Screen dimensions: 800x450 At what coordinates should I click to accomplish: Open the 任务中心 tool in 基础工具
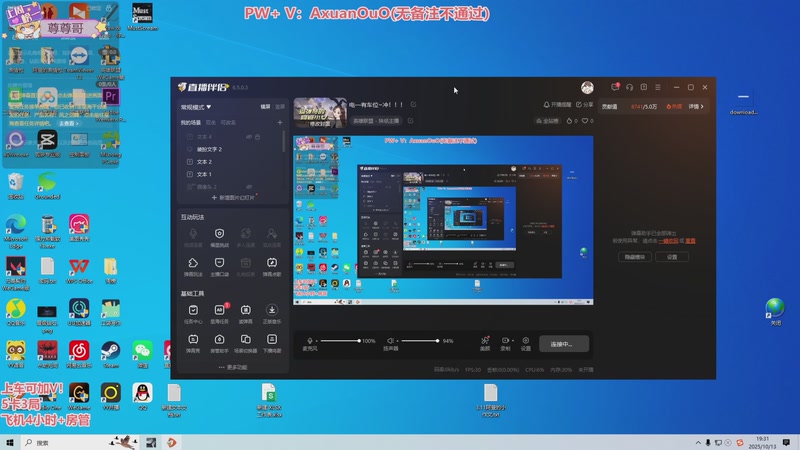click(193, 313)
